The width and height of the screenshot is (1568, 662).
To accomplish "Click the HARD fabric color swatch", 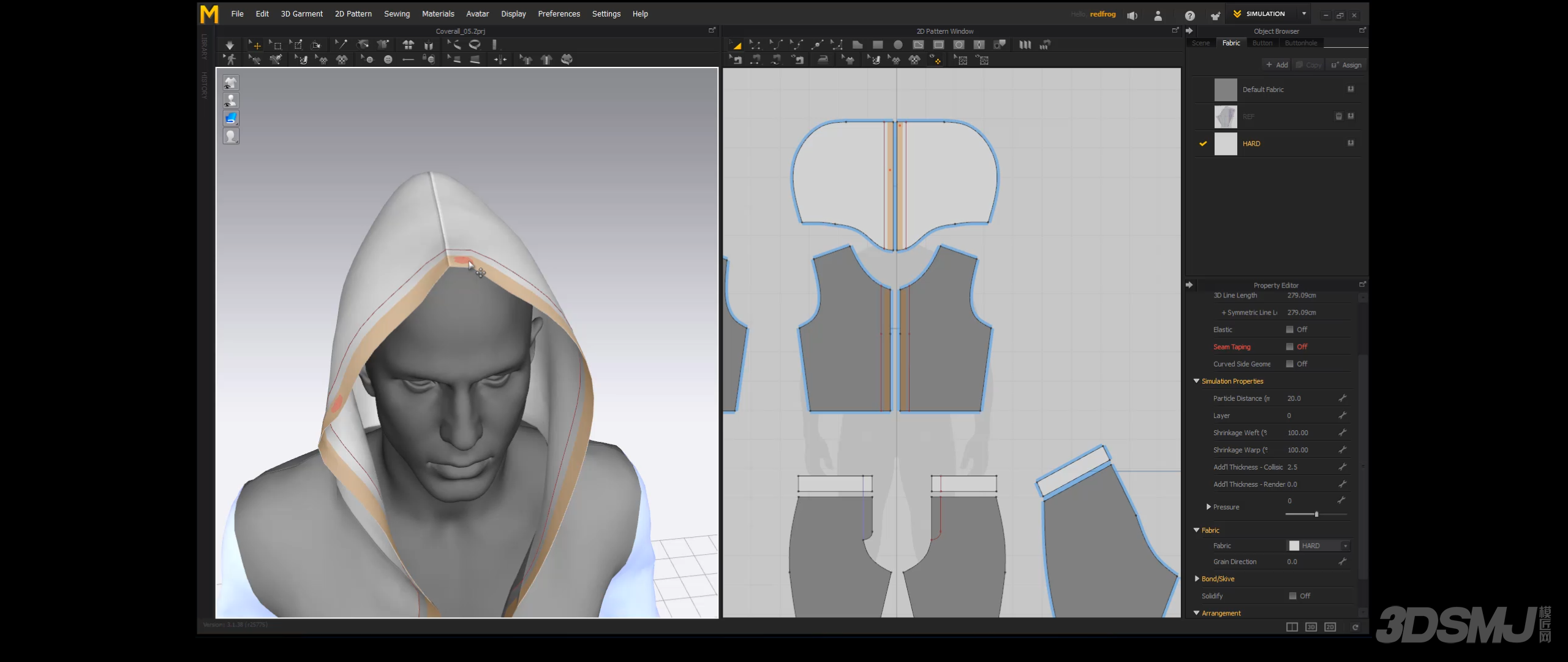I will coord(1226,143).
